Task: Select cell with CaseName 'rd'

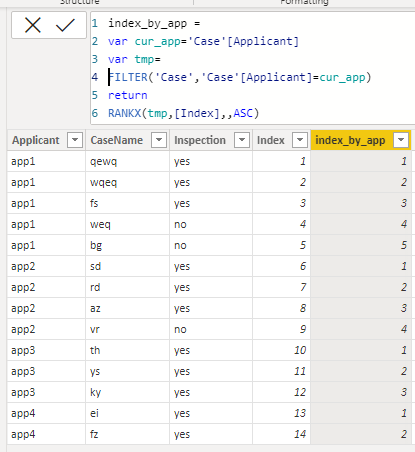Action: click(127, 287)
